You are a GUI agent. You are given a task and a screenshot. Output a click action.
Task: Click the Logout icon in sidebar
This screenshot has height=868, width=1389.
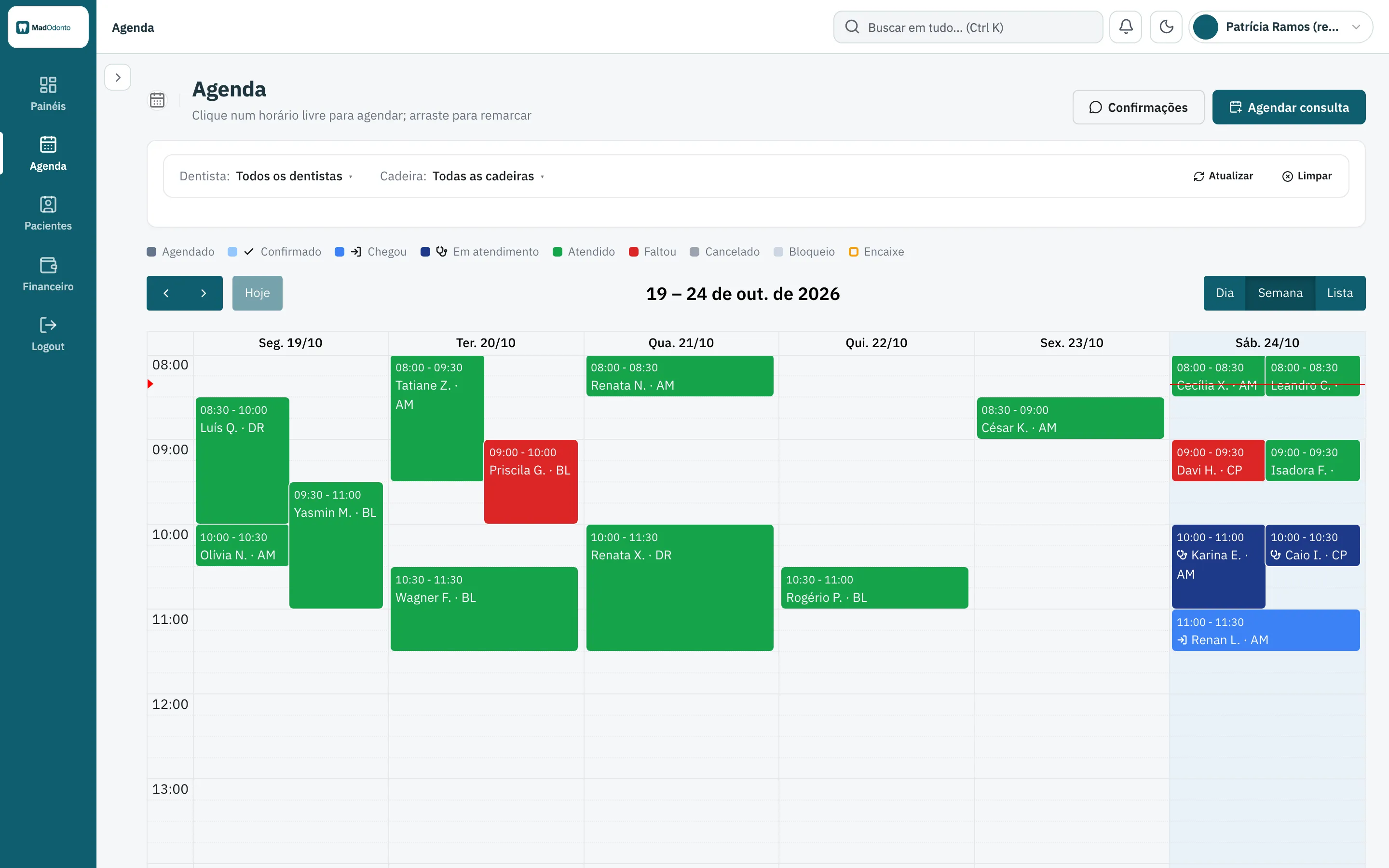48,325
